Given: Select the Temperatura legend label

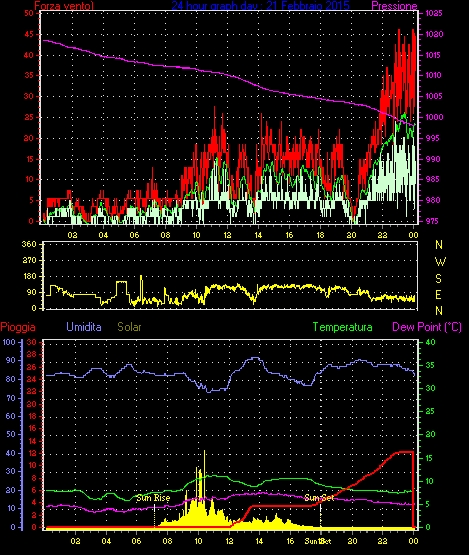Looking at the screenshot, I should tap(342, 327).
